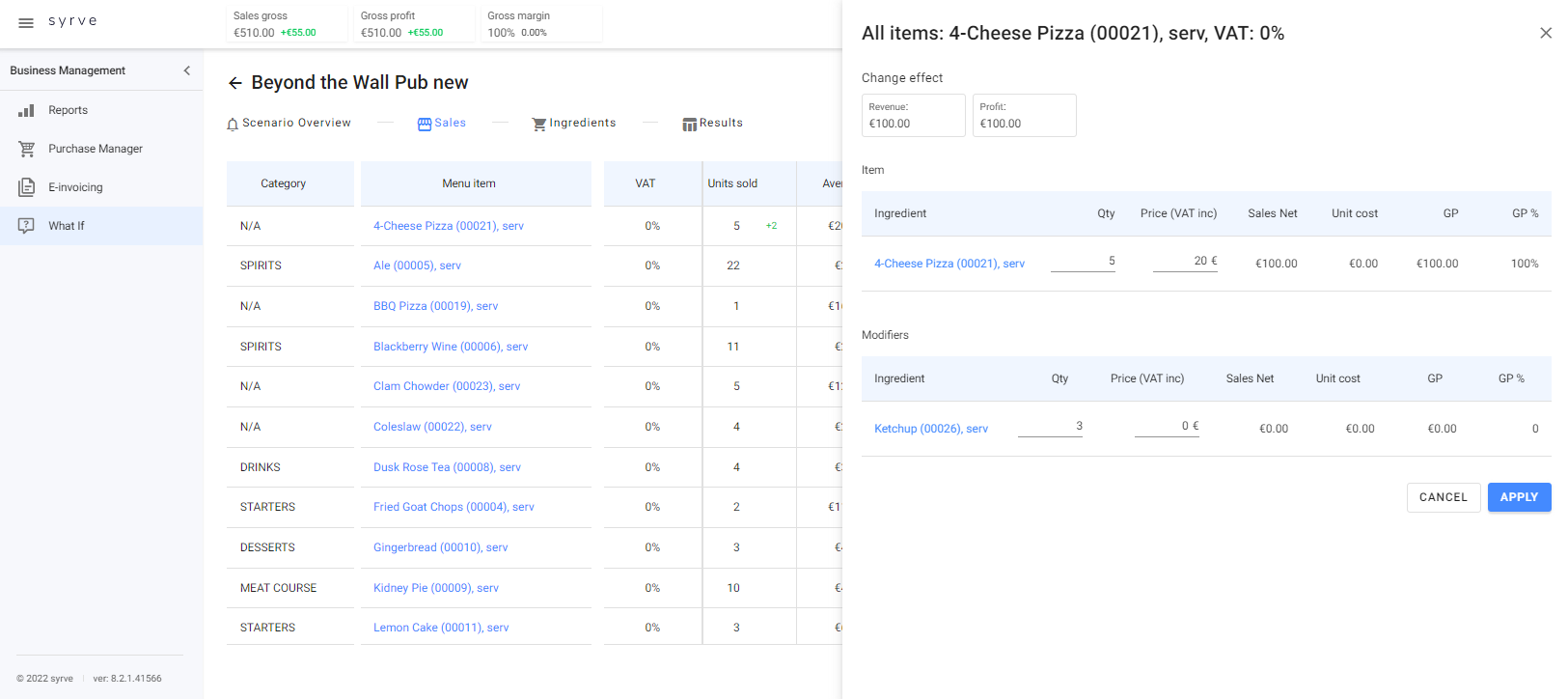
Task: Click the Scenario Overview bell icon
Action: point(233,125)
